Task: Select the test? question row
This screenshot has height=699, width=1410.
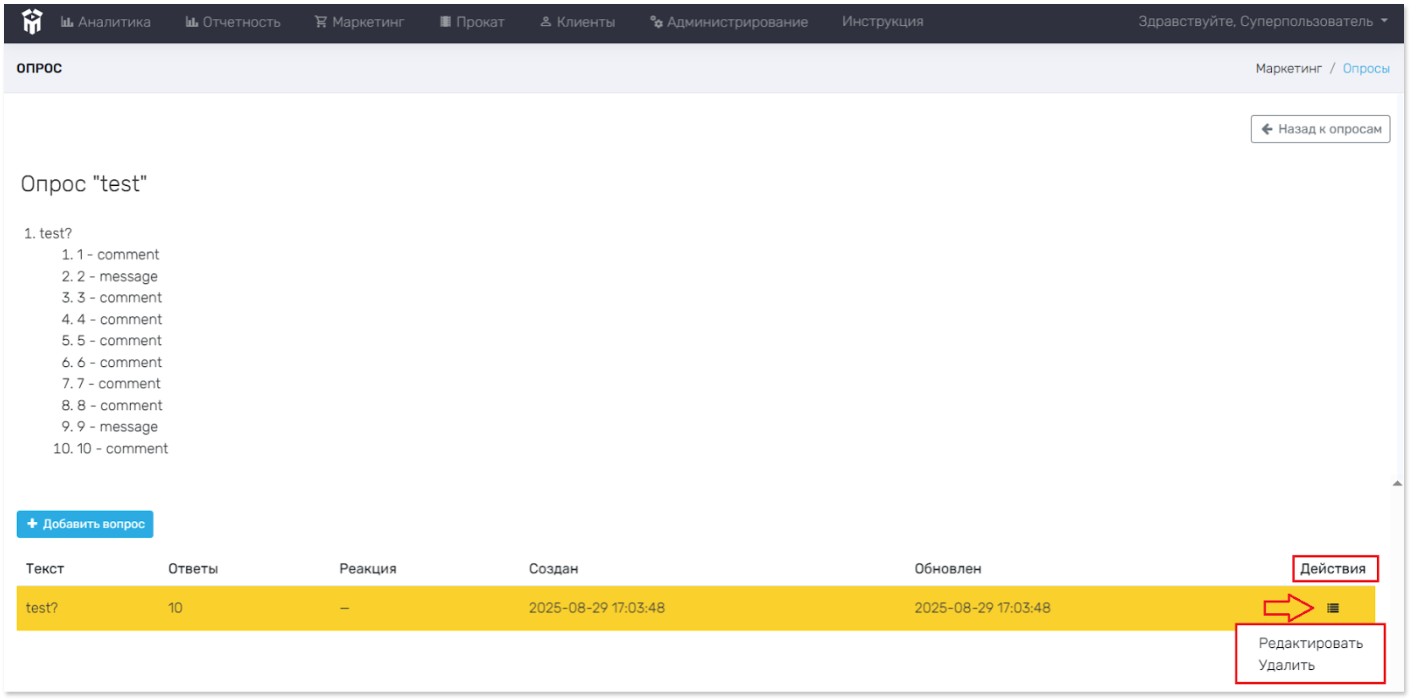Action: pos(600,608)
